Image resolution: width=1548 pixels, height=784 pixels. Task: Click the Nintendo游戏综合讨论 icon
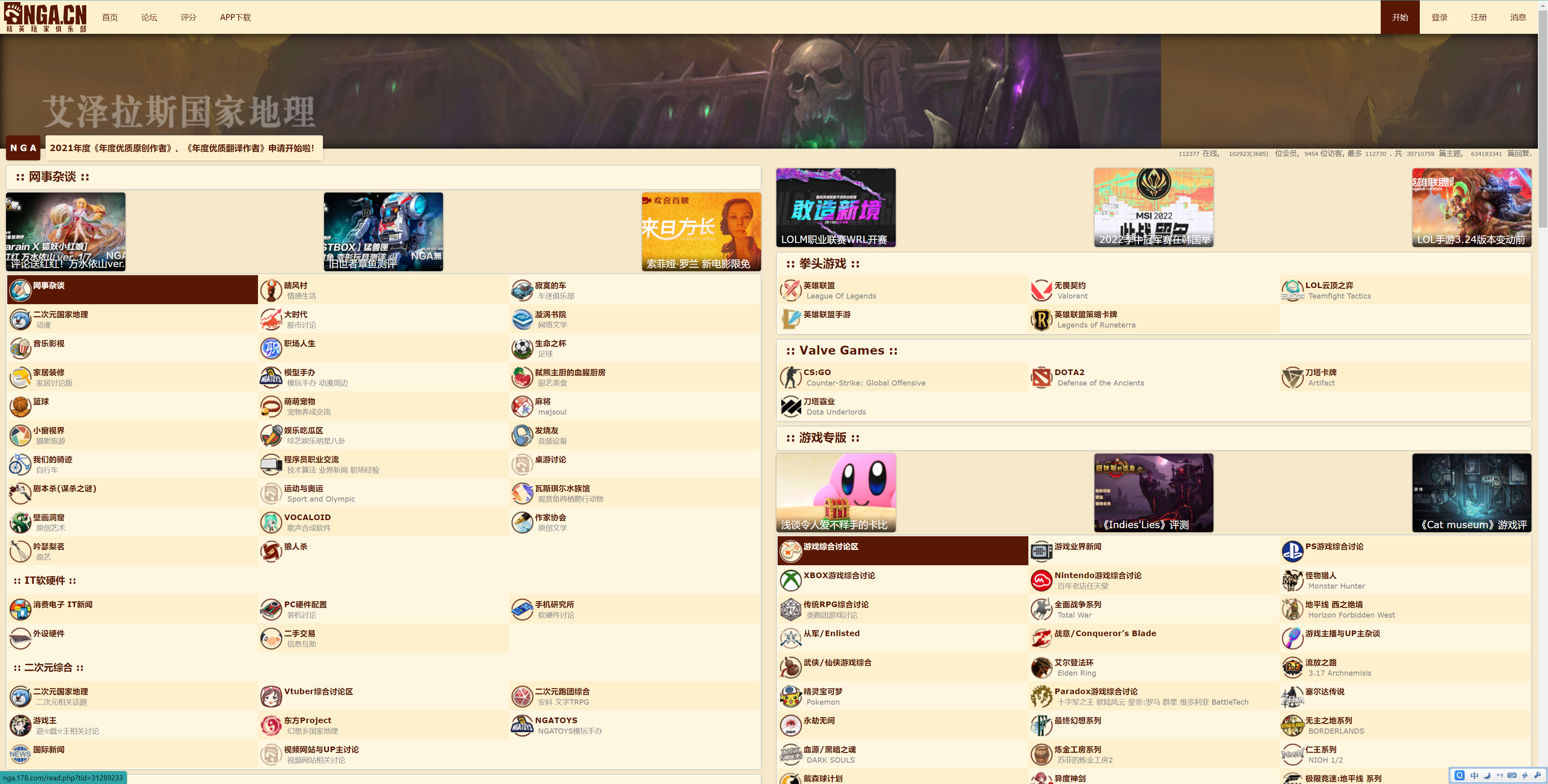(x=1041, y=580)
